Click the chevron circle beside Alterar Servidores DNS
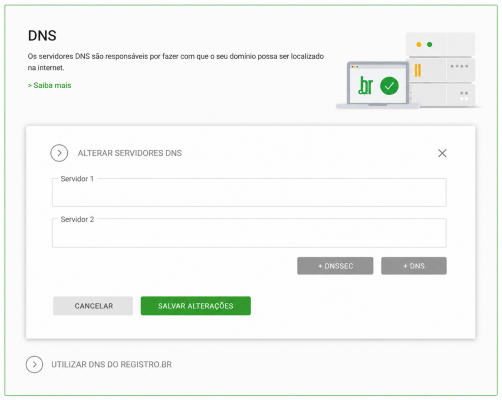Image resolution: width=502 pixels, height=400 pixels. (x=59, y=153)
